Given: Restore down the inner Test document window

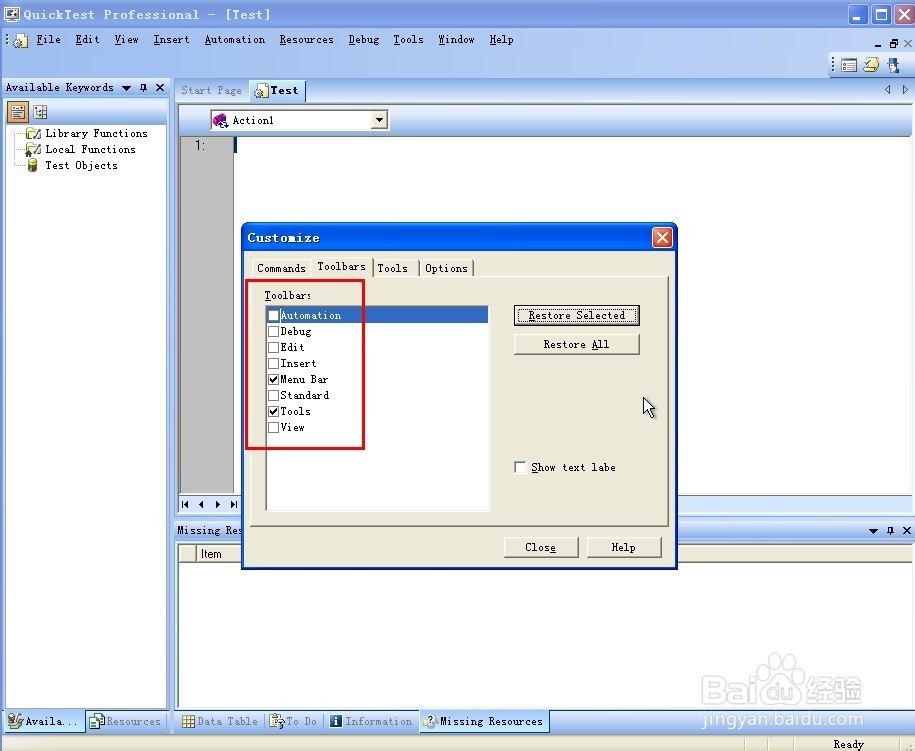Looking at the screenshot, I should (893, 44).
